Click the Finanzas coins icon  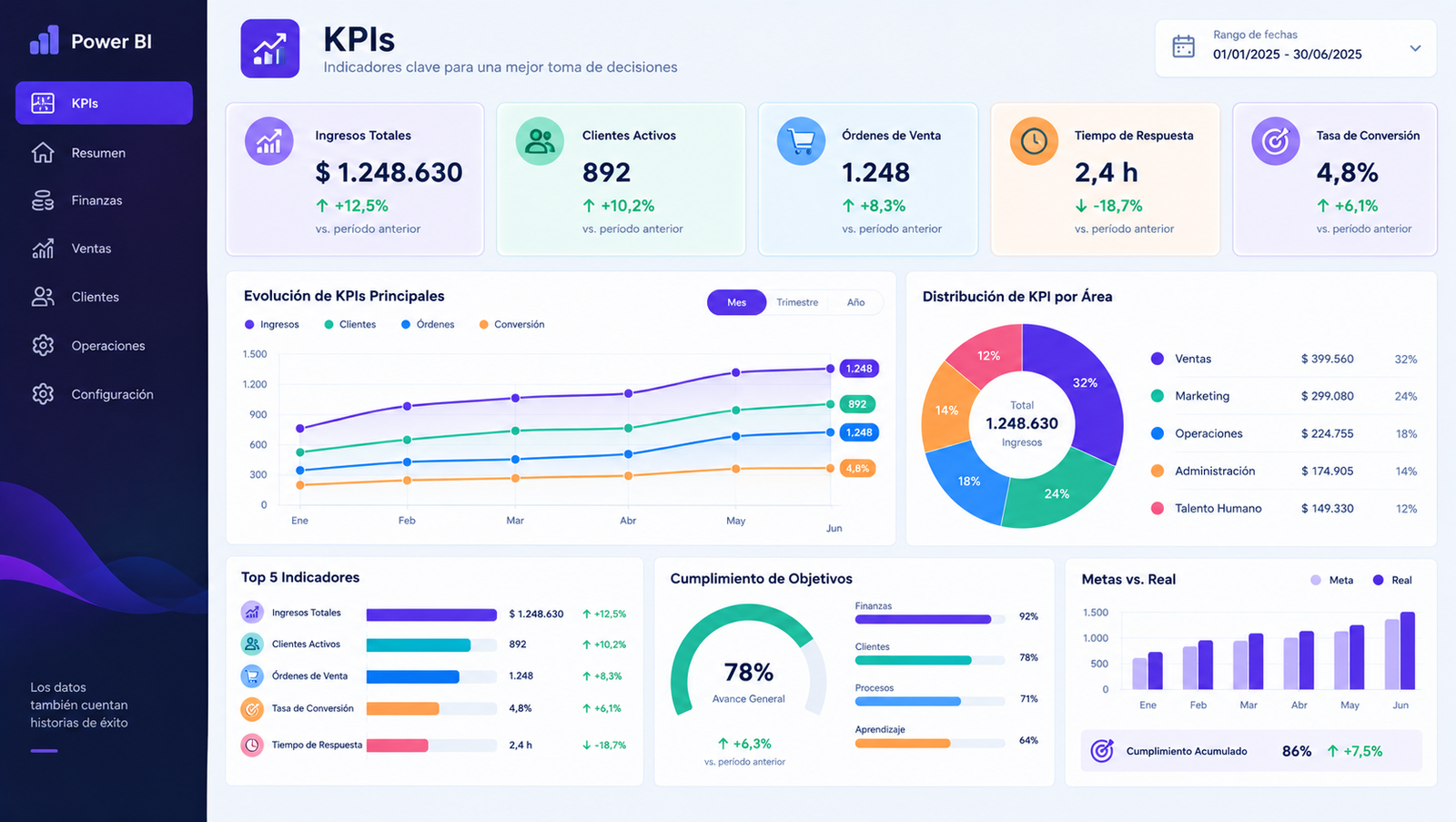43,200
